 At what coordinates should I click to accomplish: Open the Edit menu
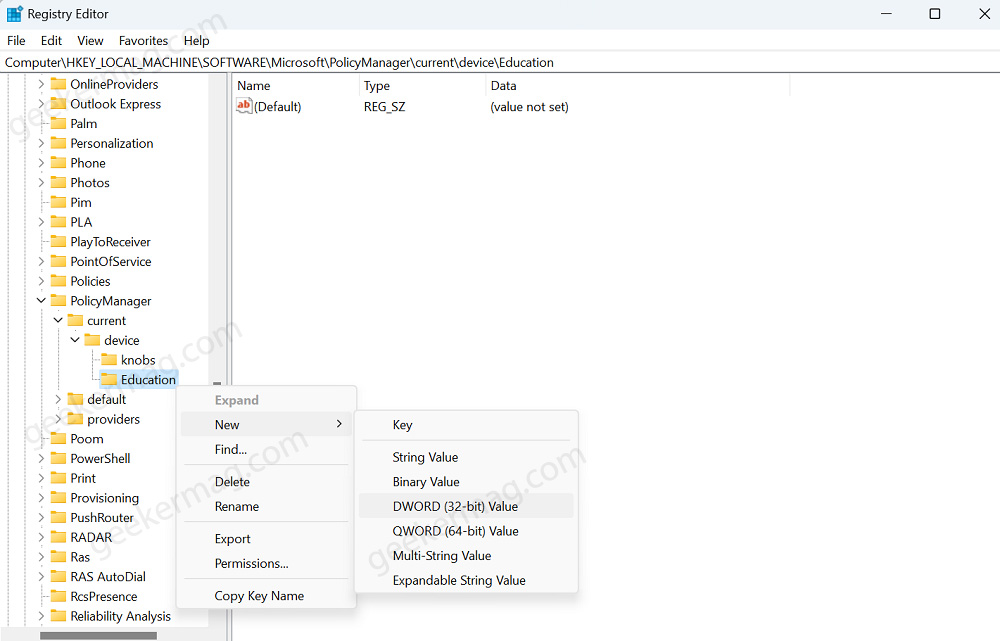pos(51,41)
